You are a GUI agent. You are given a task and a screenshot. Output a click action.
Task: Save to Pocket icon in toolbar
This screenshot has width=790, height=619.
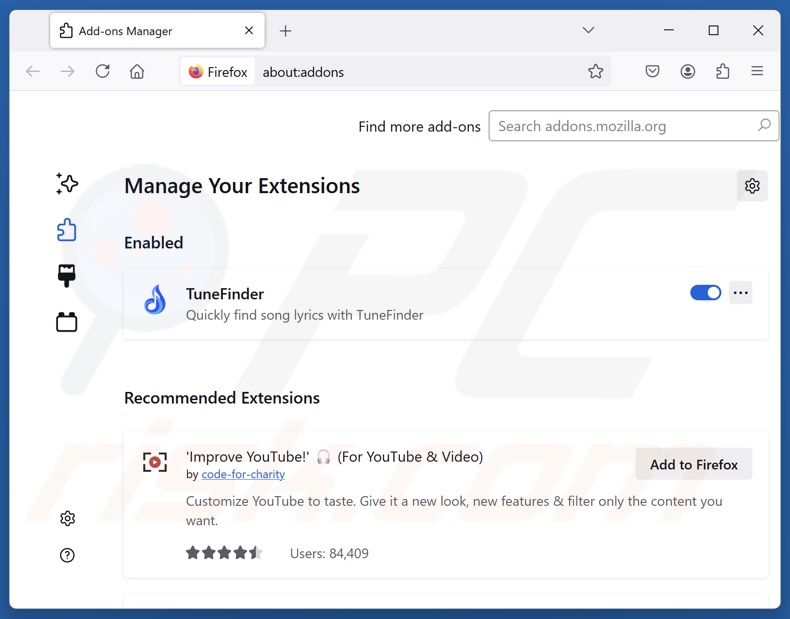pyautogui.click(x=652, y=72)
